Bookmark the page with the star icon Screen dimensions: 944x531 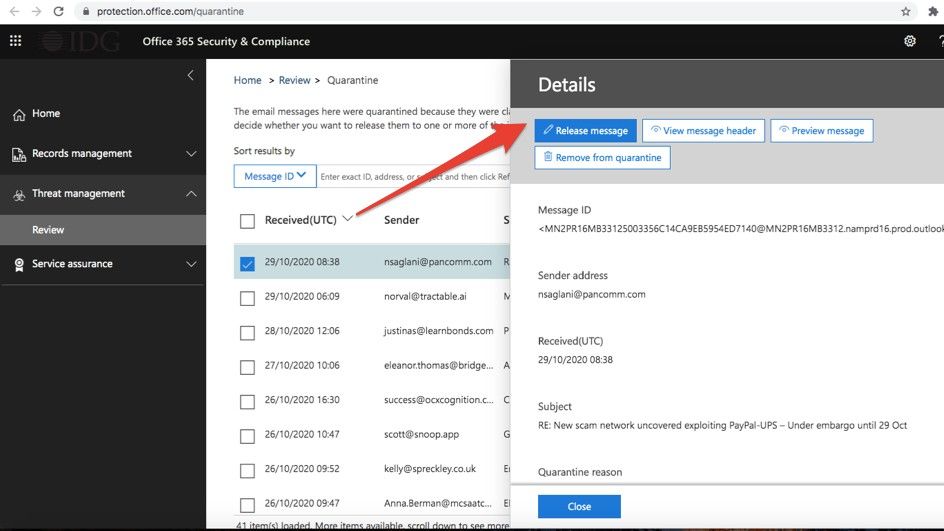click(x=905, y=11)
